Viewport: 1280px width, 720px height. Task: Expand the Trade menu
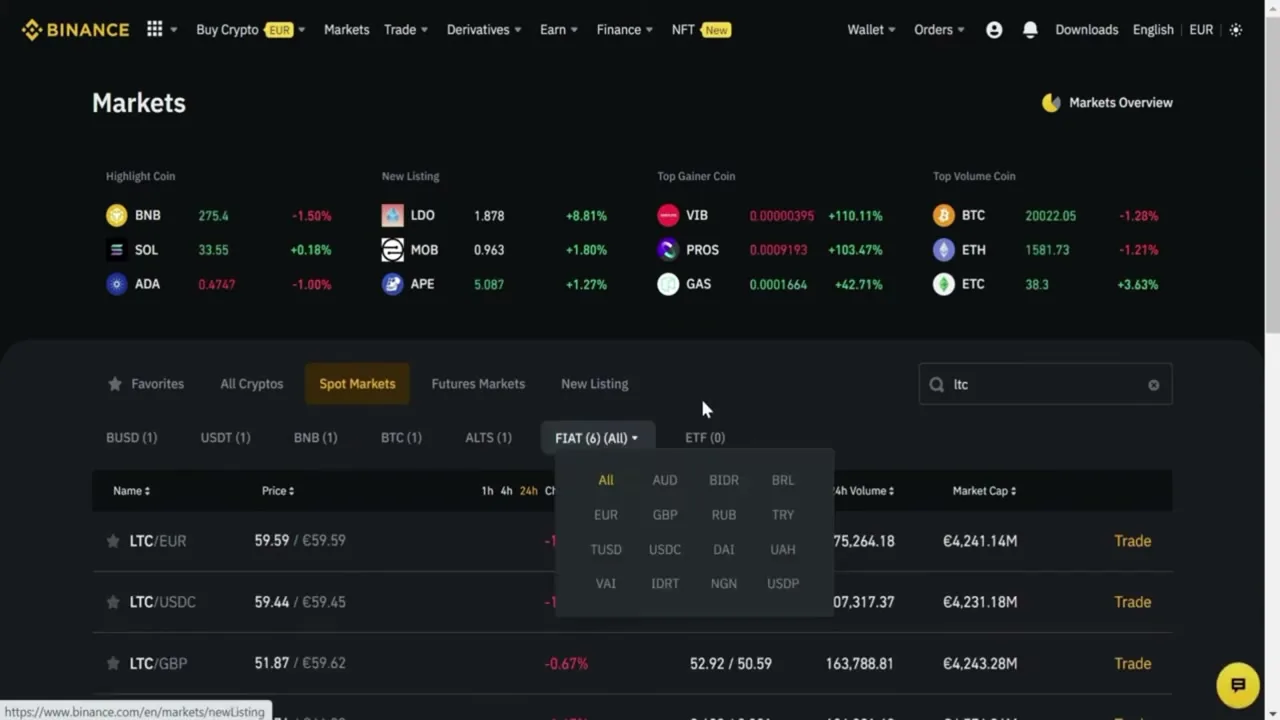406,30
